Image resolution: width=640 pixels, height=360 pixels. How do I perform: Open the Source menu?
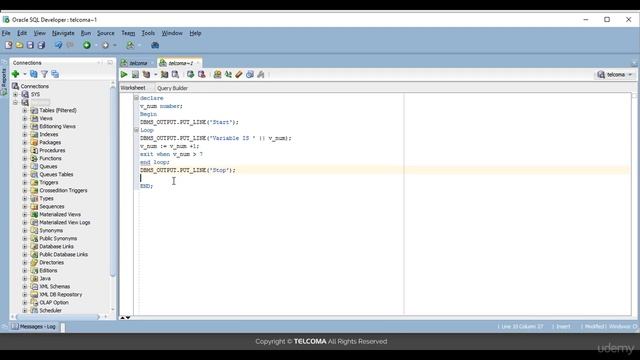(x=106, y=33)
